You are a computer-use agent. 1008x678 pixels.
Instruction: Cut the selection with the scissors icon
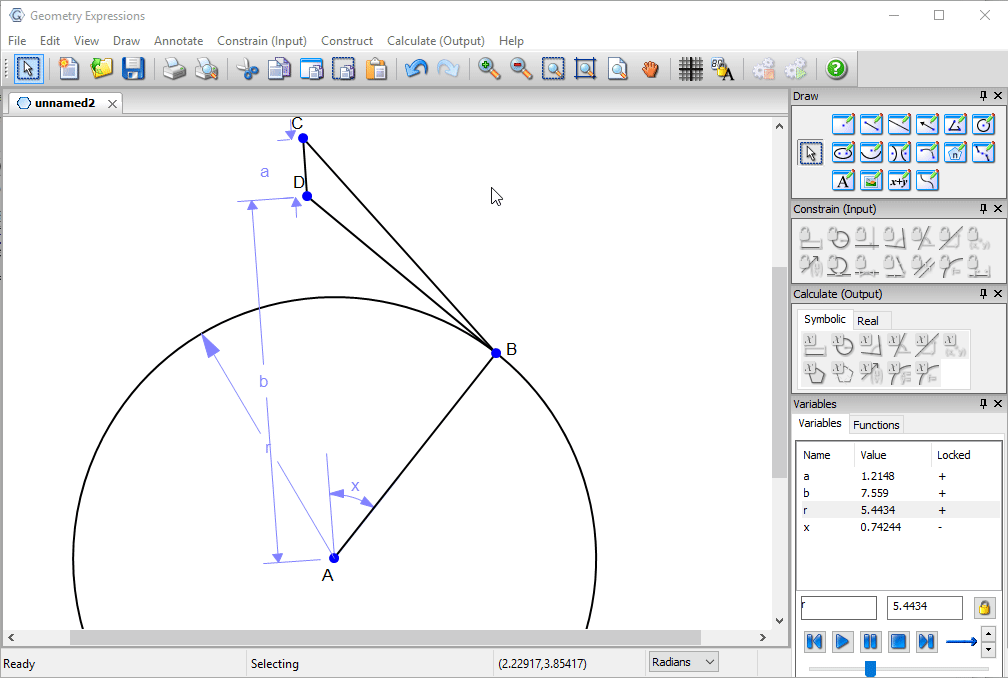pyautogui.click(x=247, y=69)
